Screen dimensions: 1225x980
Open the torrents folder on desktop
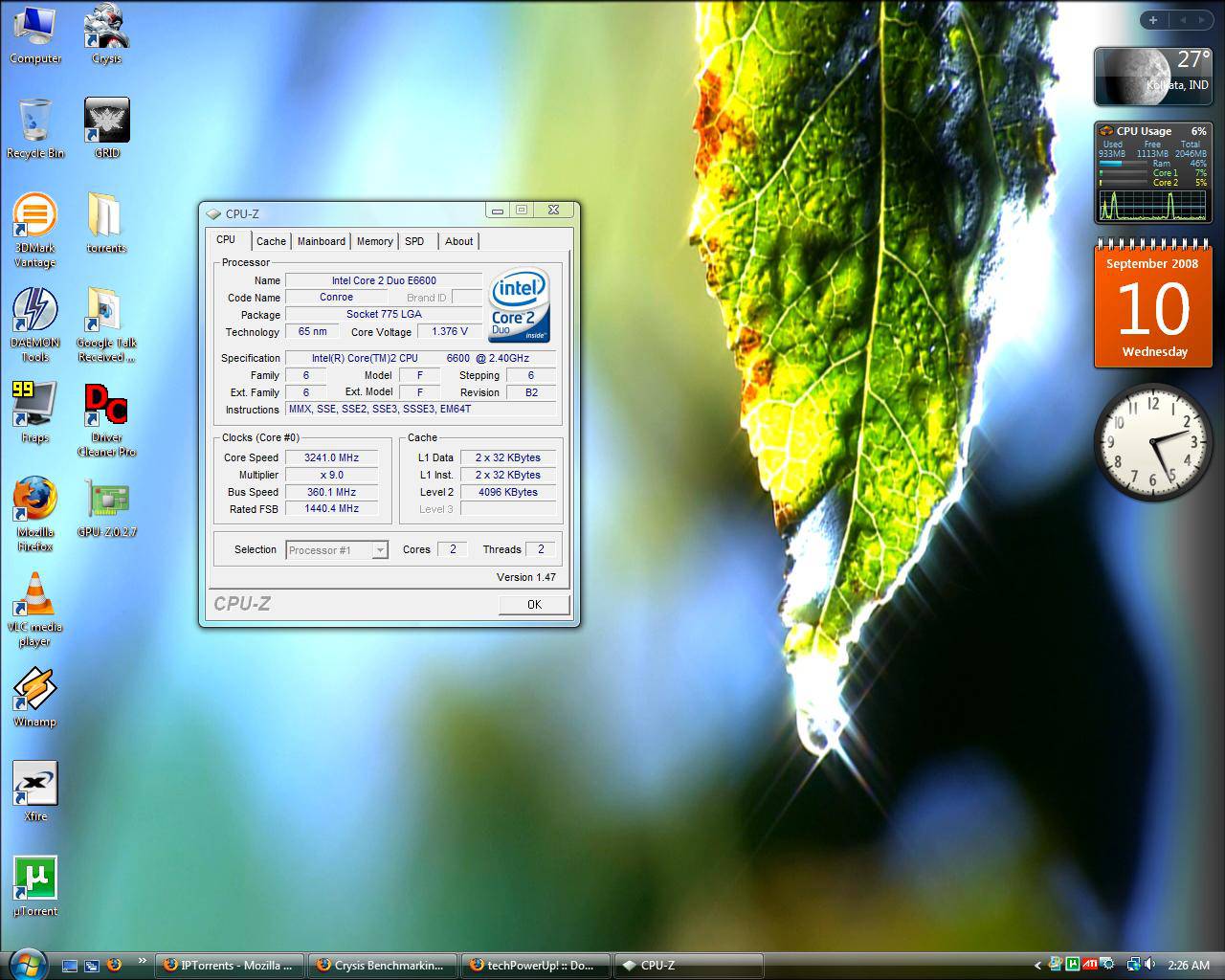tap(106, 223)
